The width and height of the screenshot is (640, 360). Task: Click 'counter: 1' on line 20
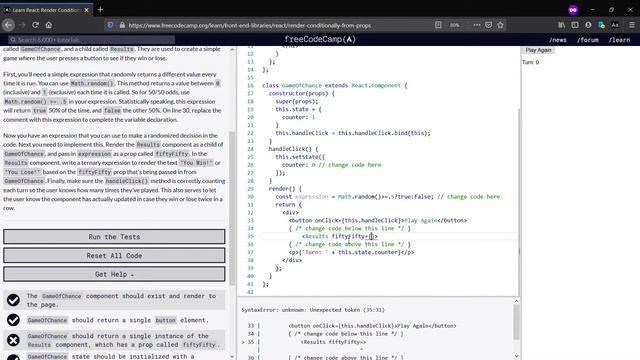[299, 117]
